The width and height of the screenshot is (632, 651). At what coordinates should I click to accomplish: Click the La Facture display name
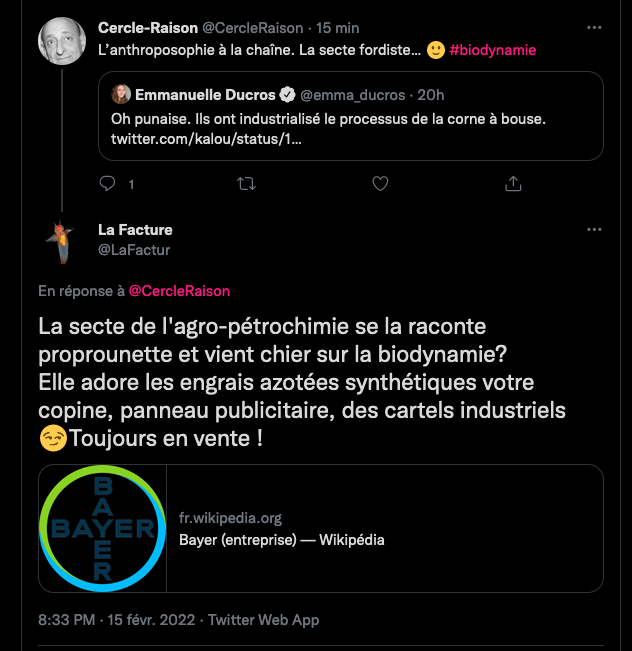tap(135, 230)
